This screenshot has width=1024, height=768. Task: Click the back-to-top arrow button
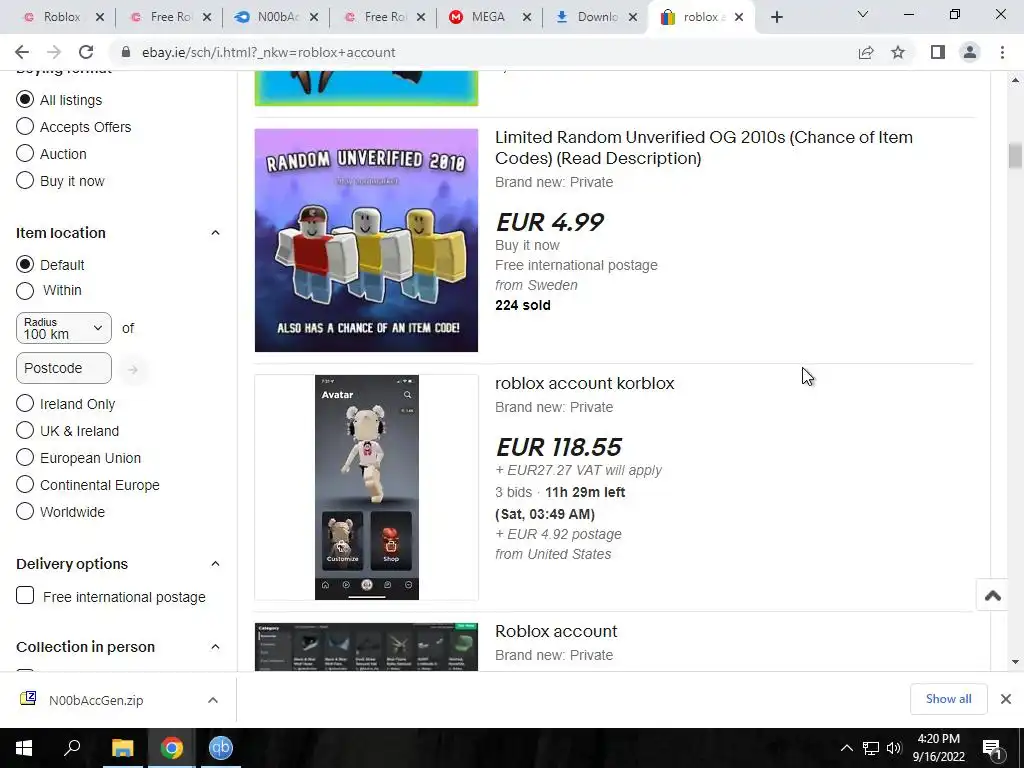[993, 595]
